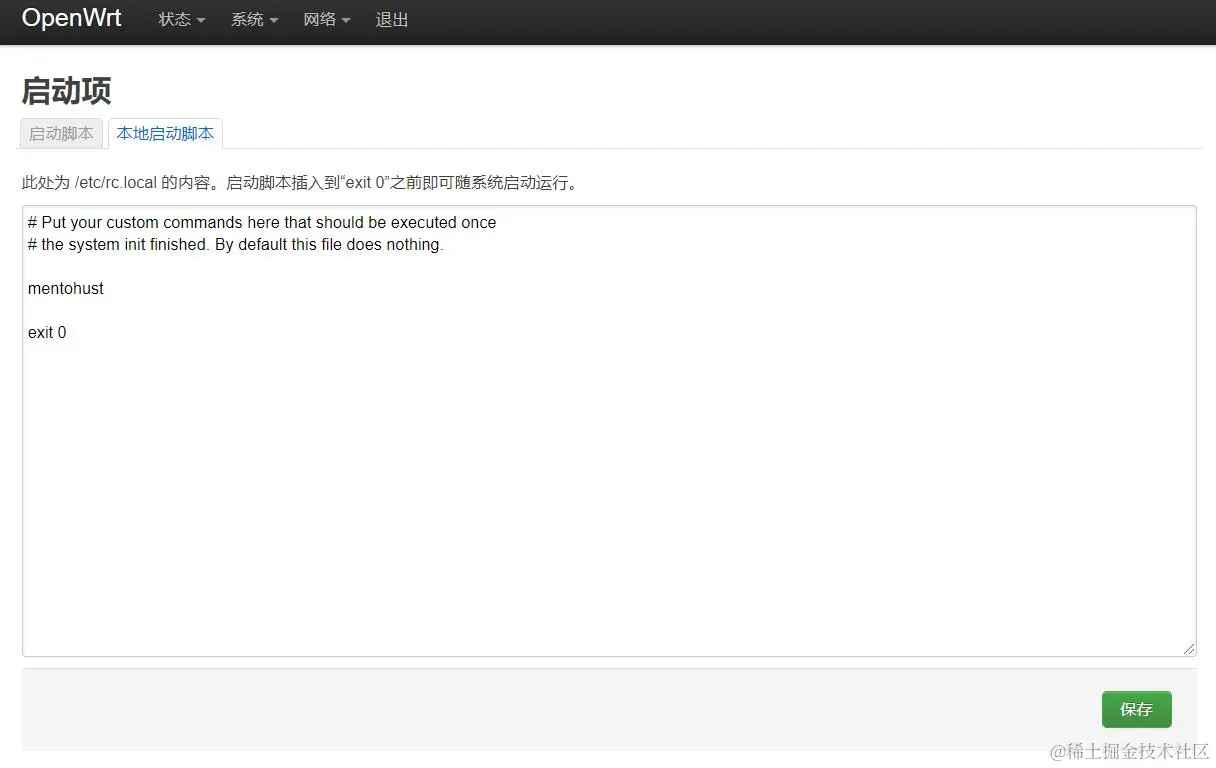Click the OpenWrt brand logo
Screen dimensions: 1216x768
71,18
